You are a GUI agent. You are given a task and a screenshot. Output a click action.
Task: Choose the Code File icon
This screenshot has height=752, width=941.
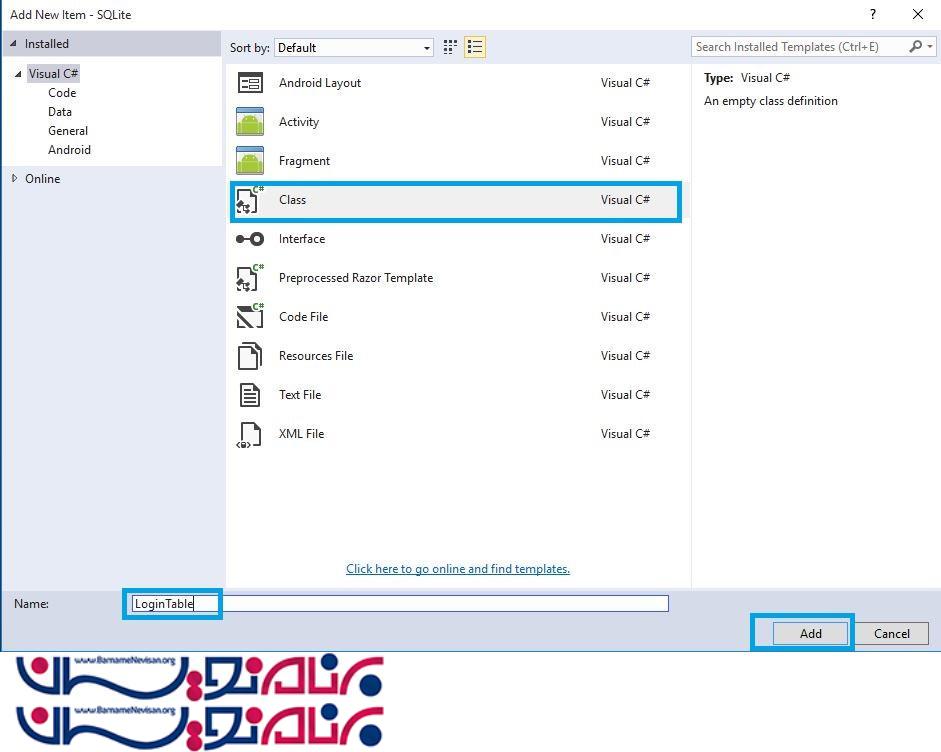click(250, 317)
